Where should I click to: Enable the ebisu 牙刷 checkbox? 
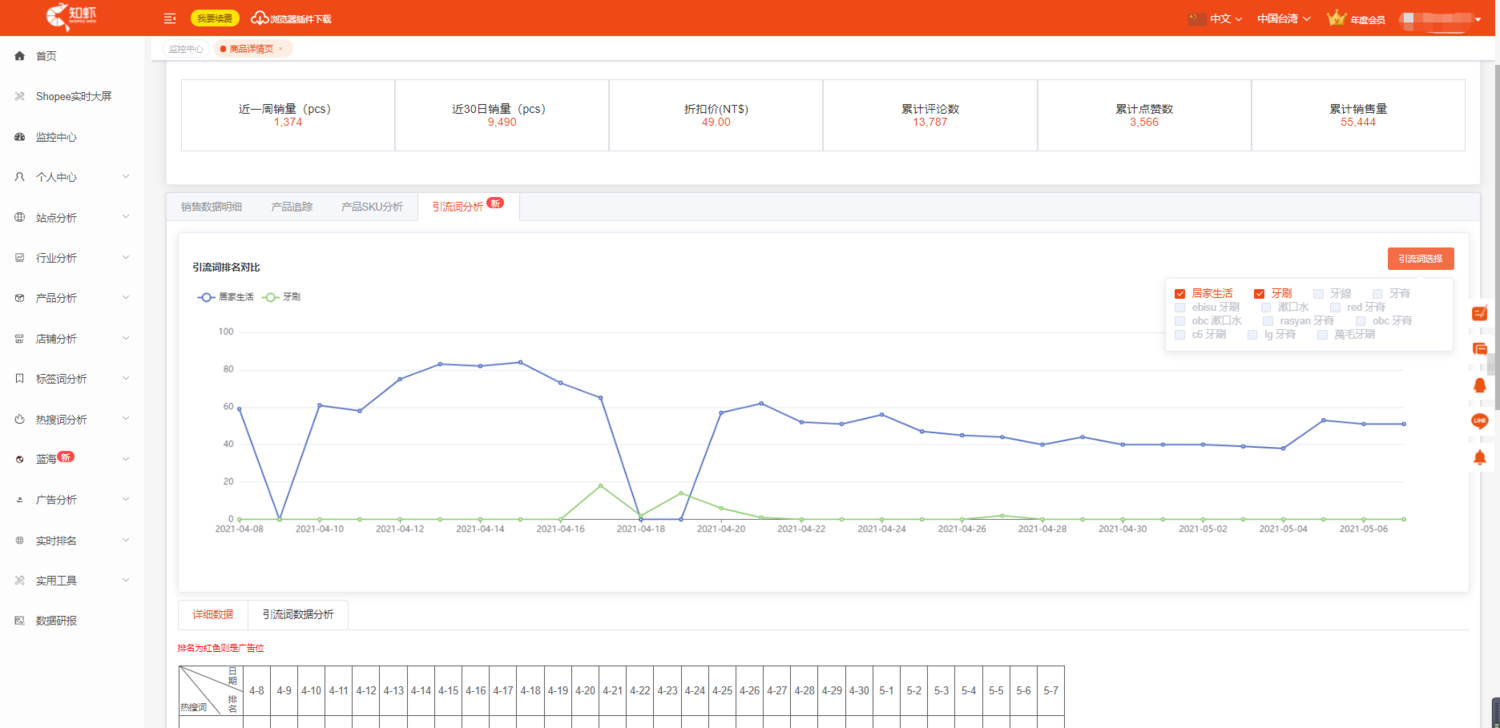coord(1181,308)
